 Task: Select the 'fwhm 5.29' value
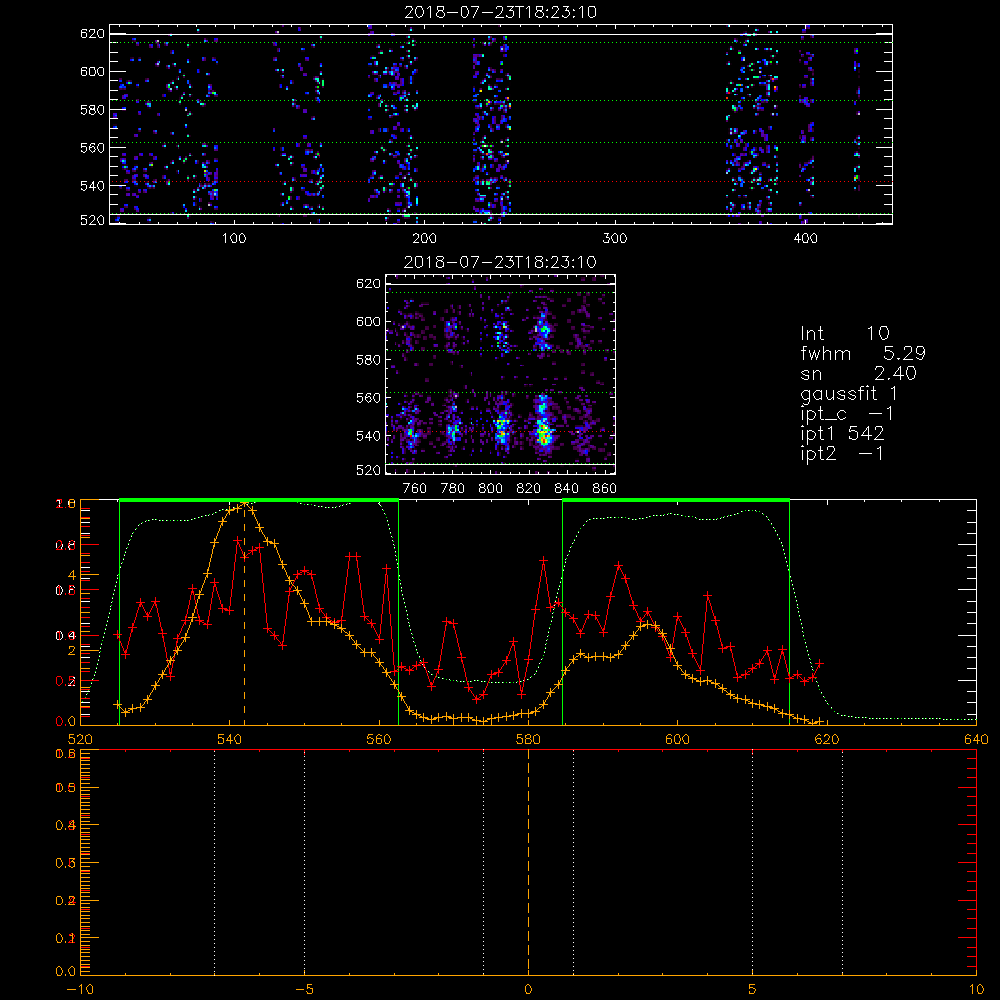click(863, 353)
